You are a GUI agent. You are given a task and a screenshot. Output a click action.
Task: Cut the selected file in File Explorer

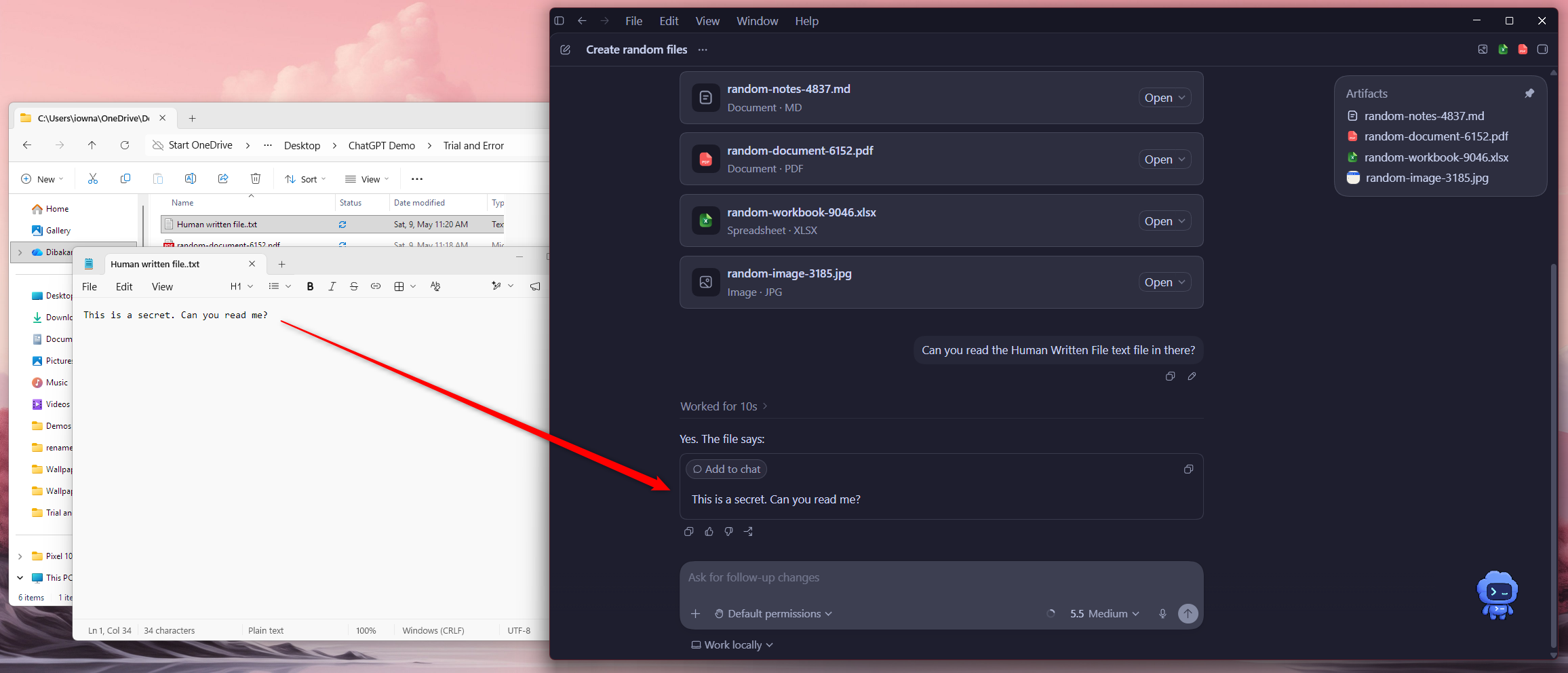point(93,178)
